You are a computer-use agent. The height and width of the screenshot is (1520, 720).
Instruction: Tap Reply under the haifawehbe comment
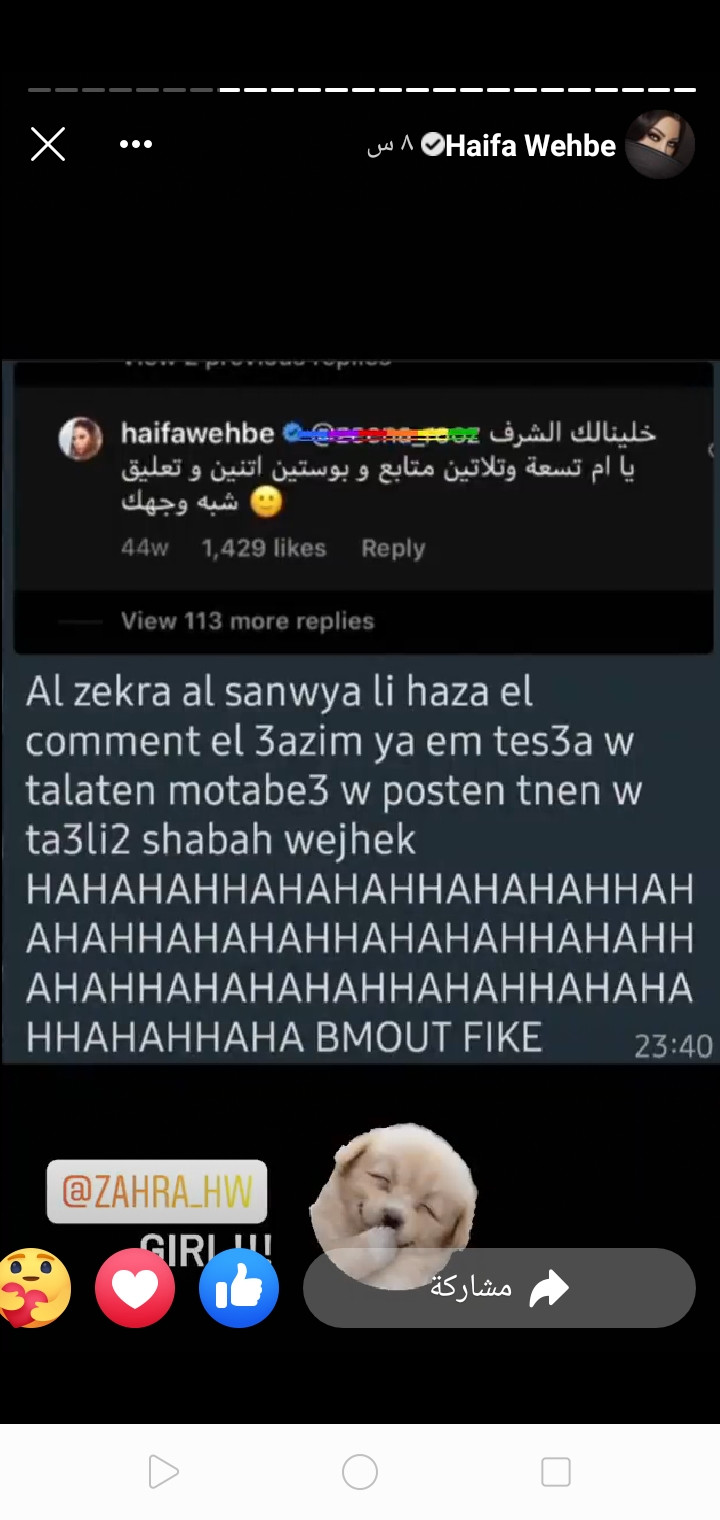pos(393,548)
